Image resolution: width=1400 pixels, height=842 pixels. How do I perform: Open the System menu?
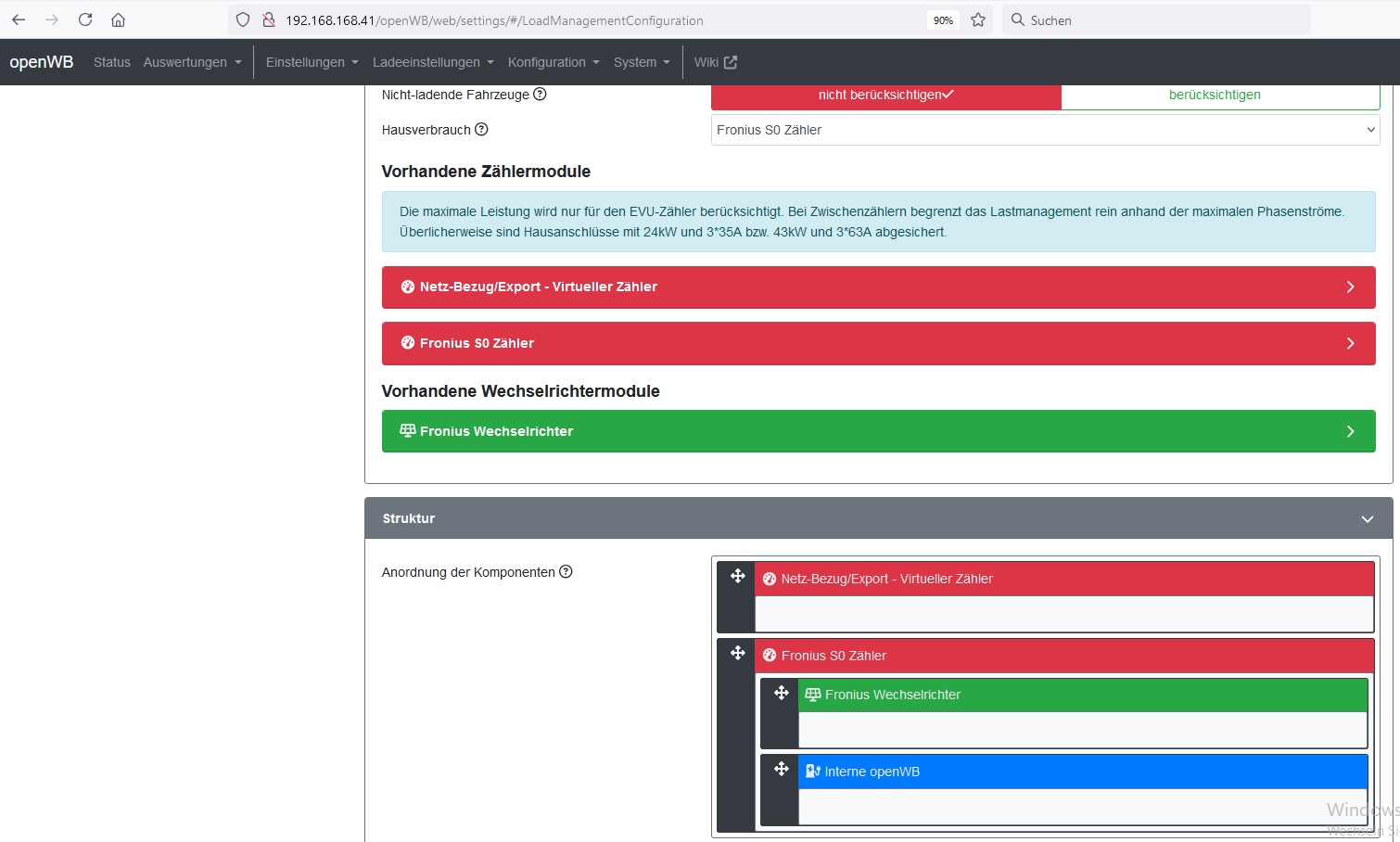[x=642, y=62]
